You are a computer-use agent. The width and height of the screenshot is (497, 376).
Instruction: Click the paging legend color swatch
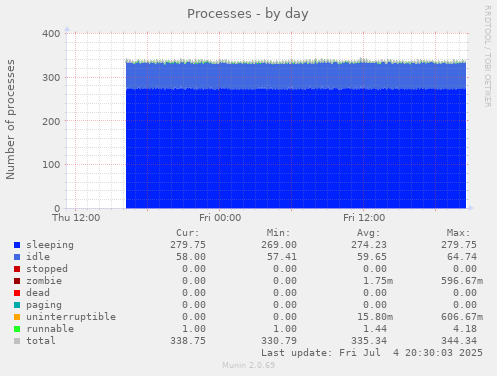pyautogui.click(x=17, y=305)
